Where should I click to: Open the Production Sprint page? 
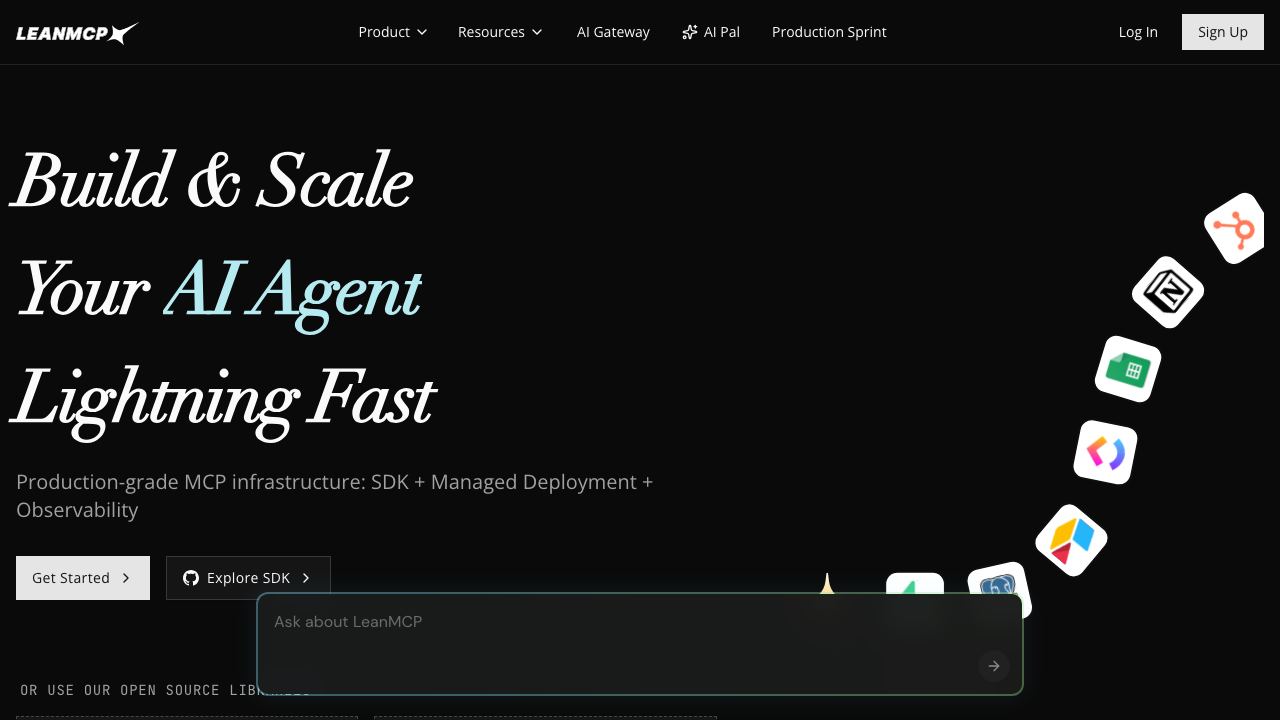click(829, 32)
